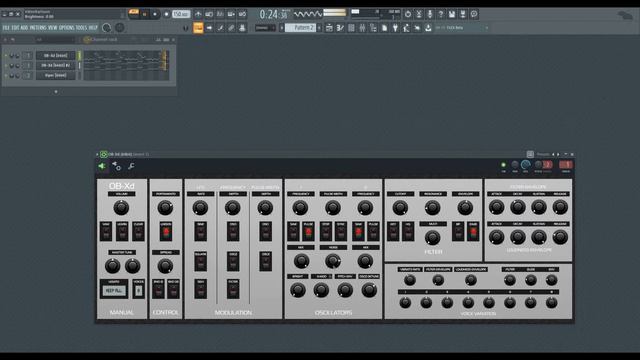Toggle oscillator 1 Pulse switch lit red
640x360 pixels.
point(308,232)
